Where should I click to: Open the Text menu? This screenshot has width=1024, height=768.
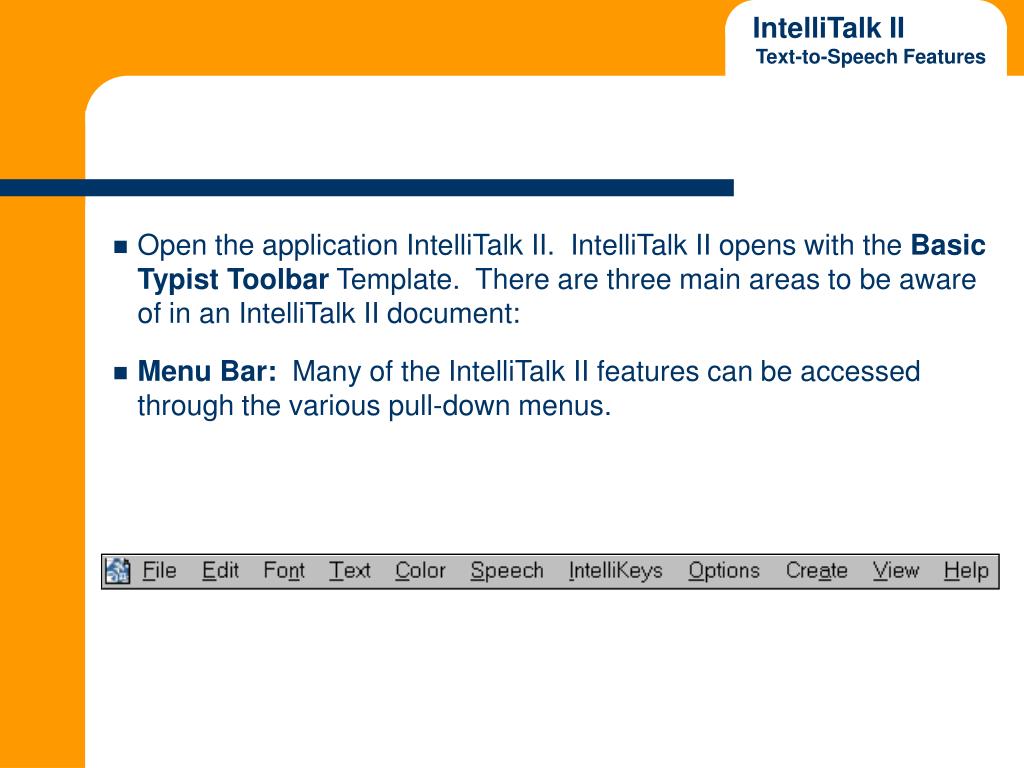[x=350, y=571]
